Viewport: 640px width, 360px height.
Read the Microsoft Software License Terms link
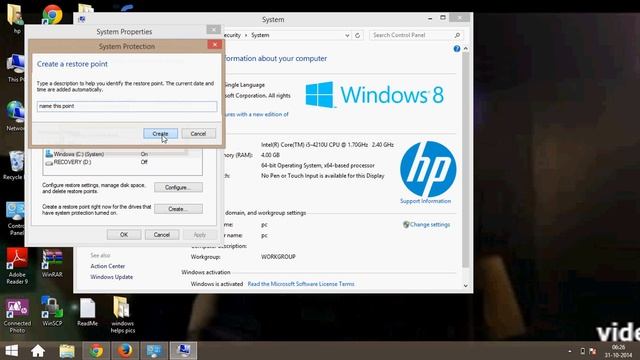[x=301, y=284]
